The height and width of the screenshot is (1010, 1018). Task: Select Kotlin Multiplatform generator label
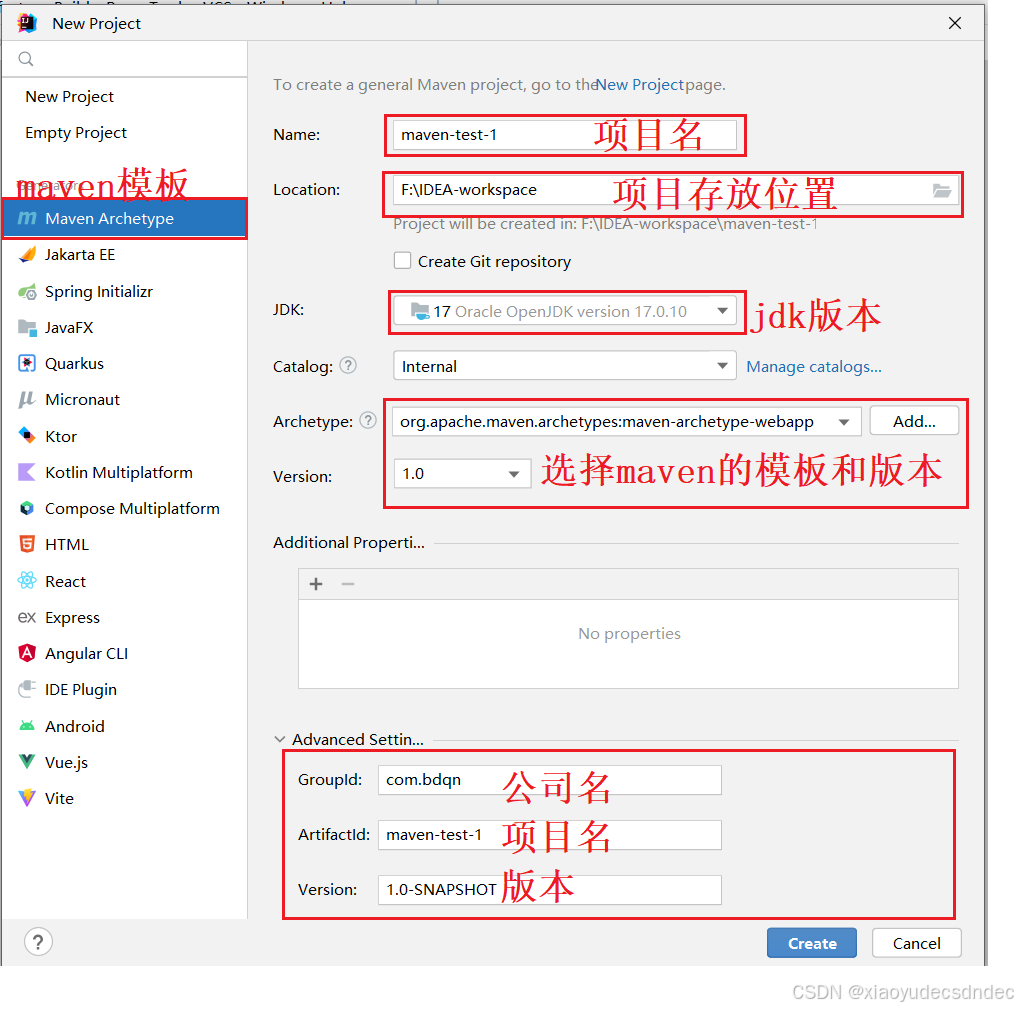coord(119,473)
